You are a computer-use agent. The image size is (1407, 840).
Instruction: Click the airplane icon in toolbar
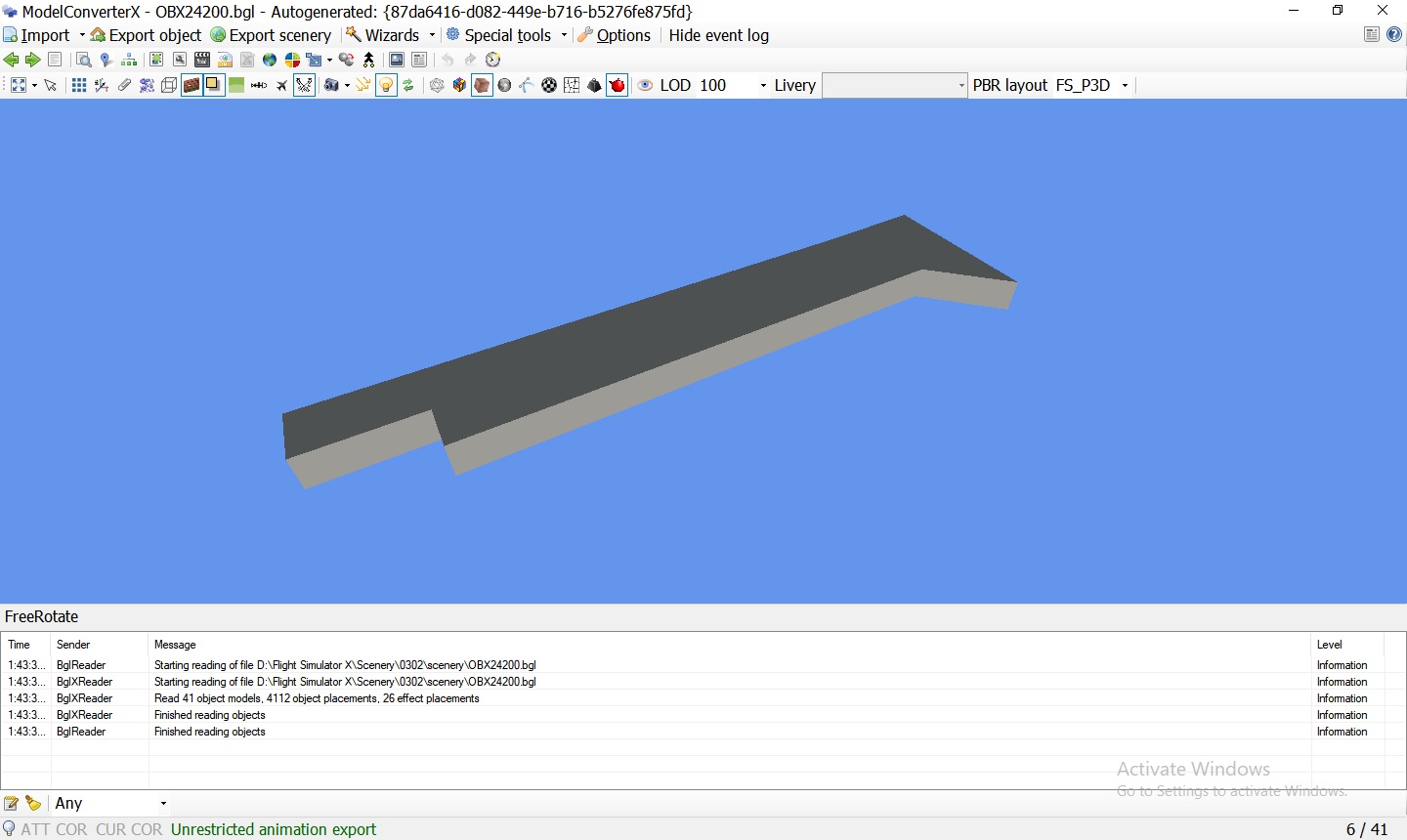pos(281,85)
